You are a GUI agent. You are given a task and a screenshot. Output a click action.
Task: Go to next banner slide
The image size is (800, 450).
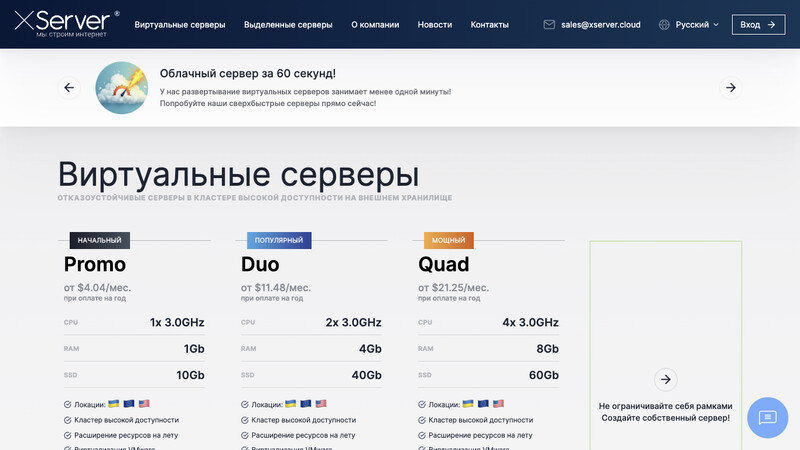point(731,88)
